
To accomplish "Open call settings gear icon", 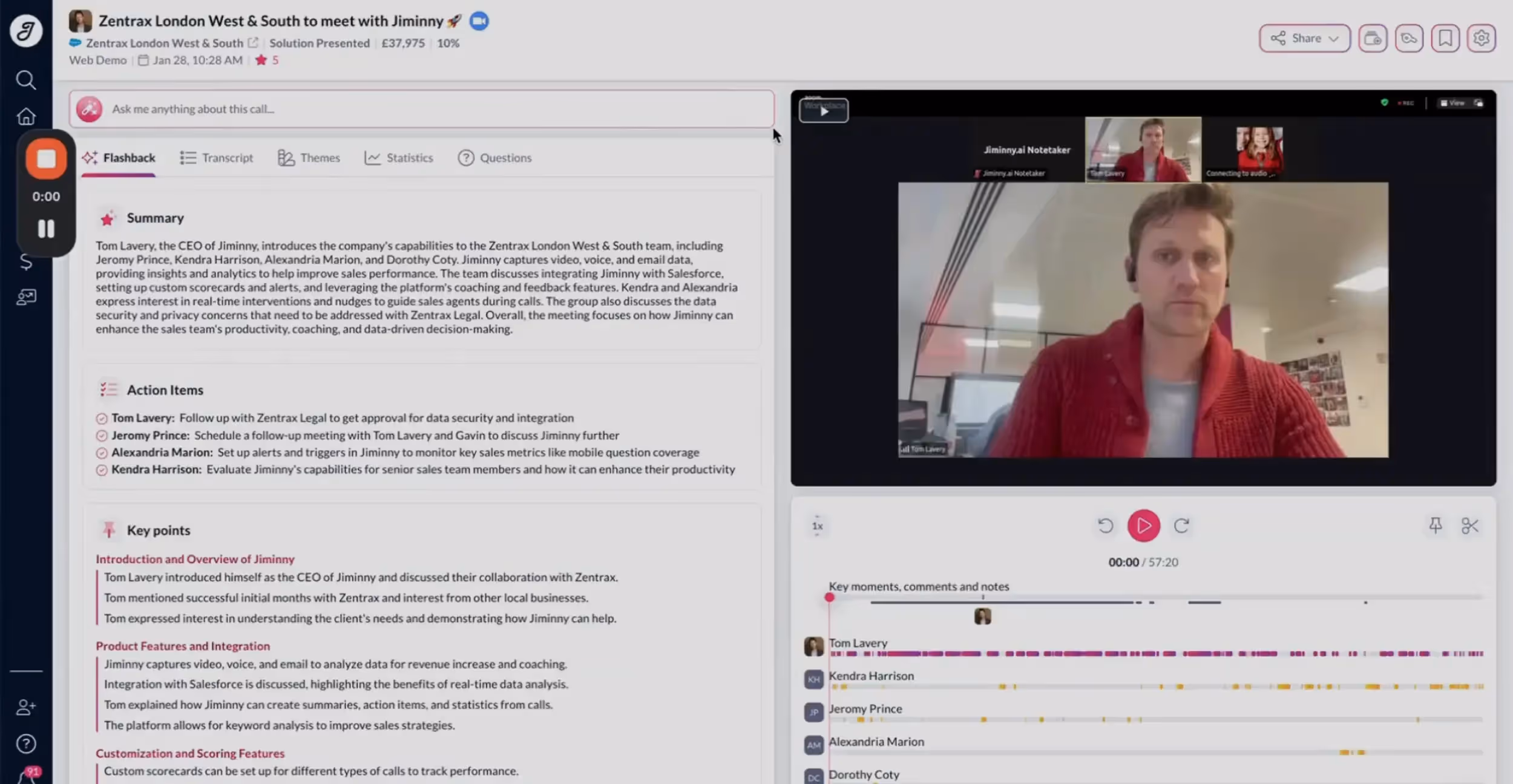I will tap(1481, 39).
